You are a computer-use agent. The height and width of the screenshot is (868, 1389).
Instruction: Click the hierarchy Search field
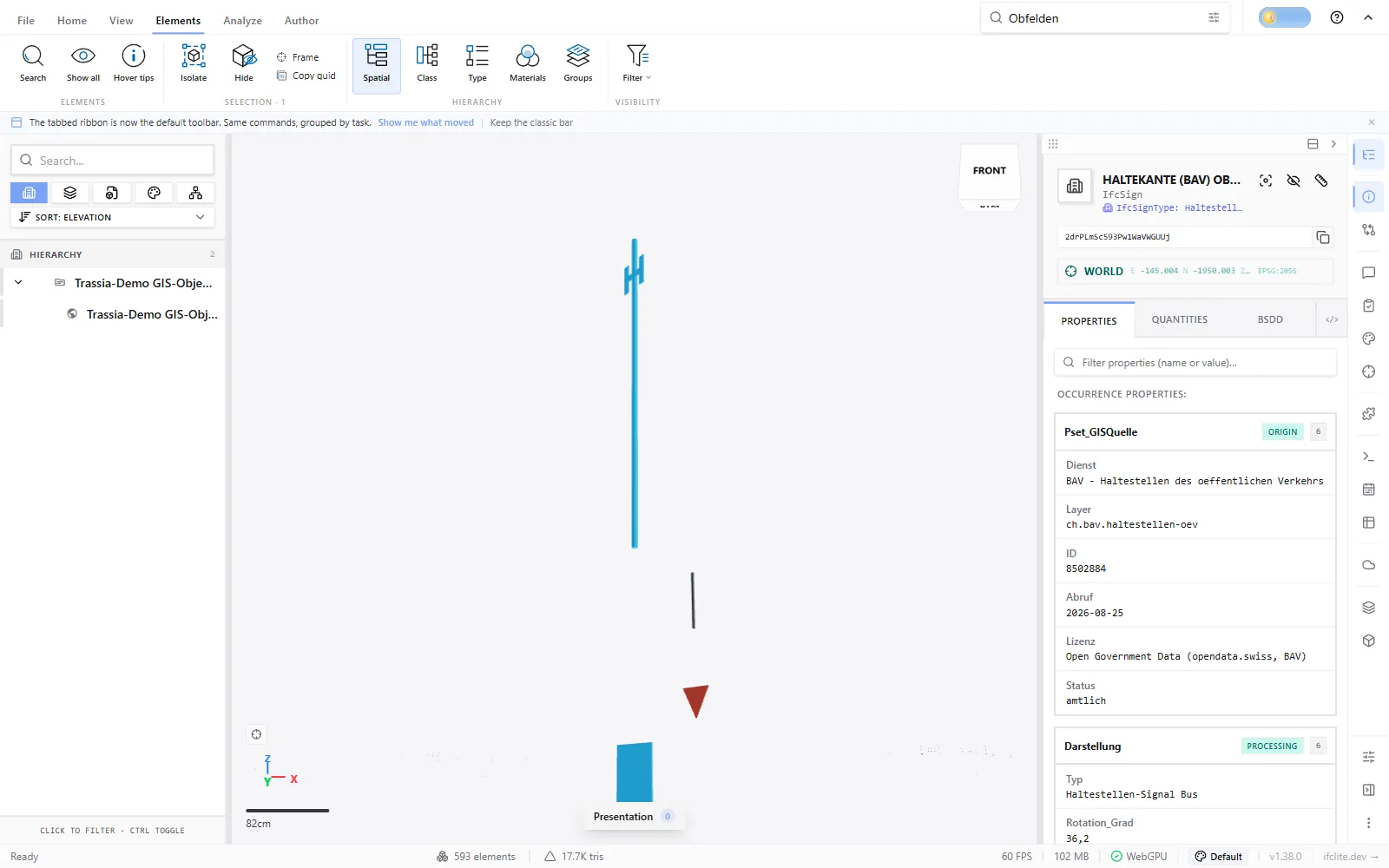pos(113,161)
